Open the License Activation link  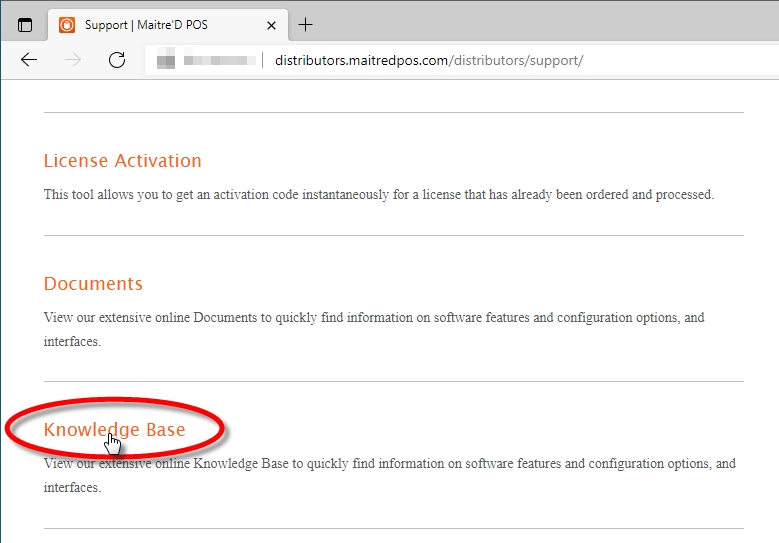coord(122,161)
